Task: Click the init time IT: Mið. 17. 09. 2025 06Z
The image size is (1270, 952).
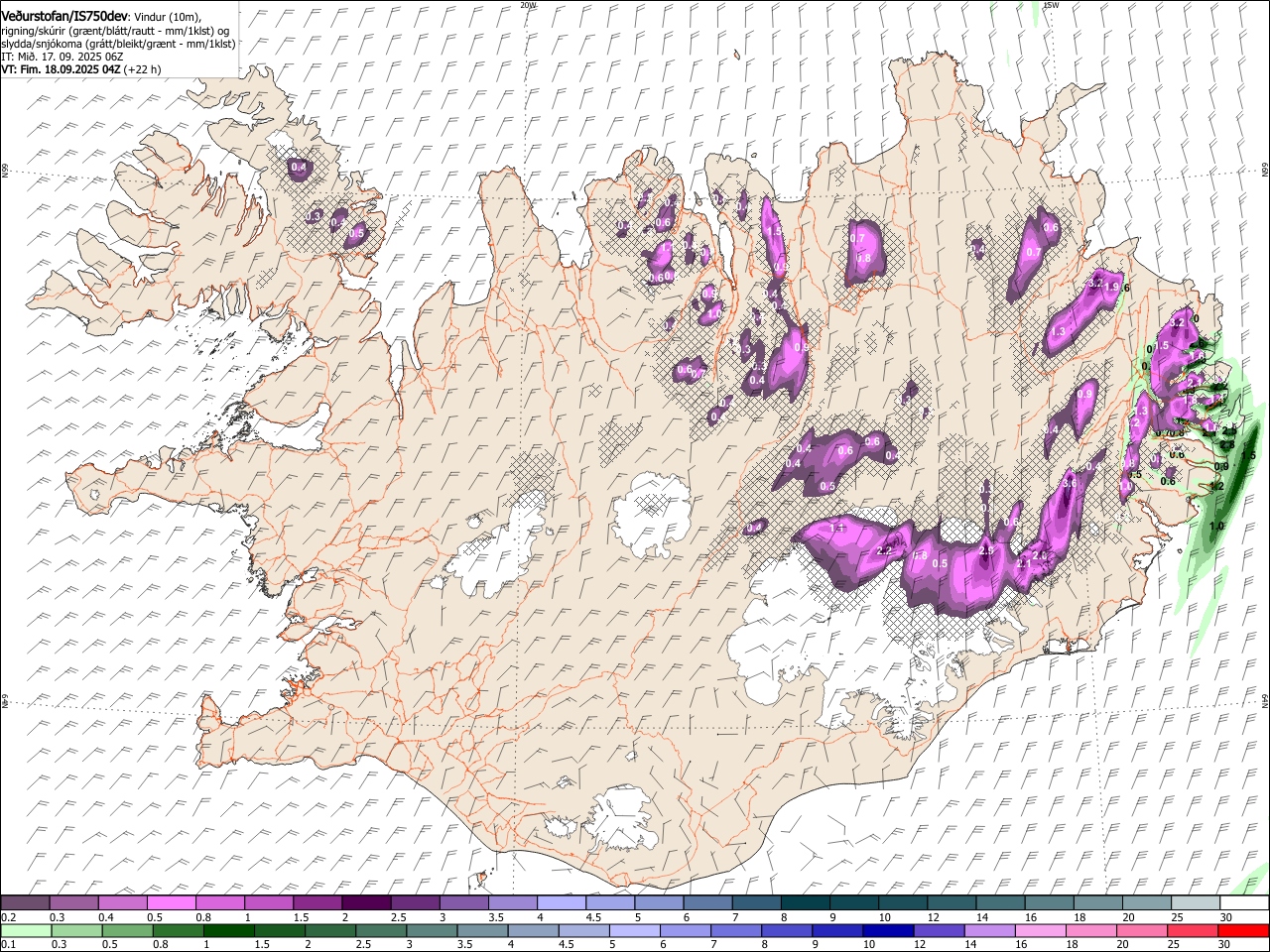Action: point(62,57)
